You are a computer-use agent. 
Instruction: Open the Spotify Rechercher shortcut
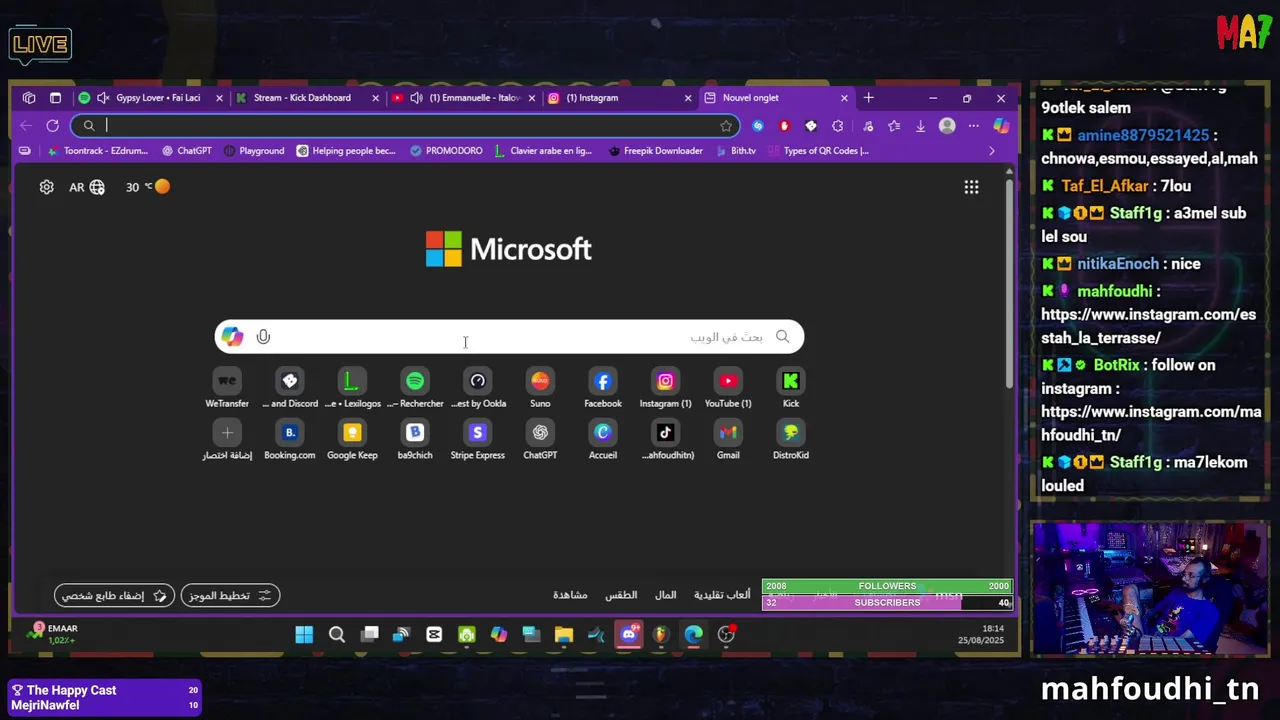pyautogui.click(x=415, y=388)
